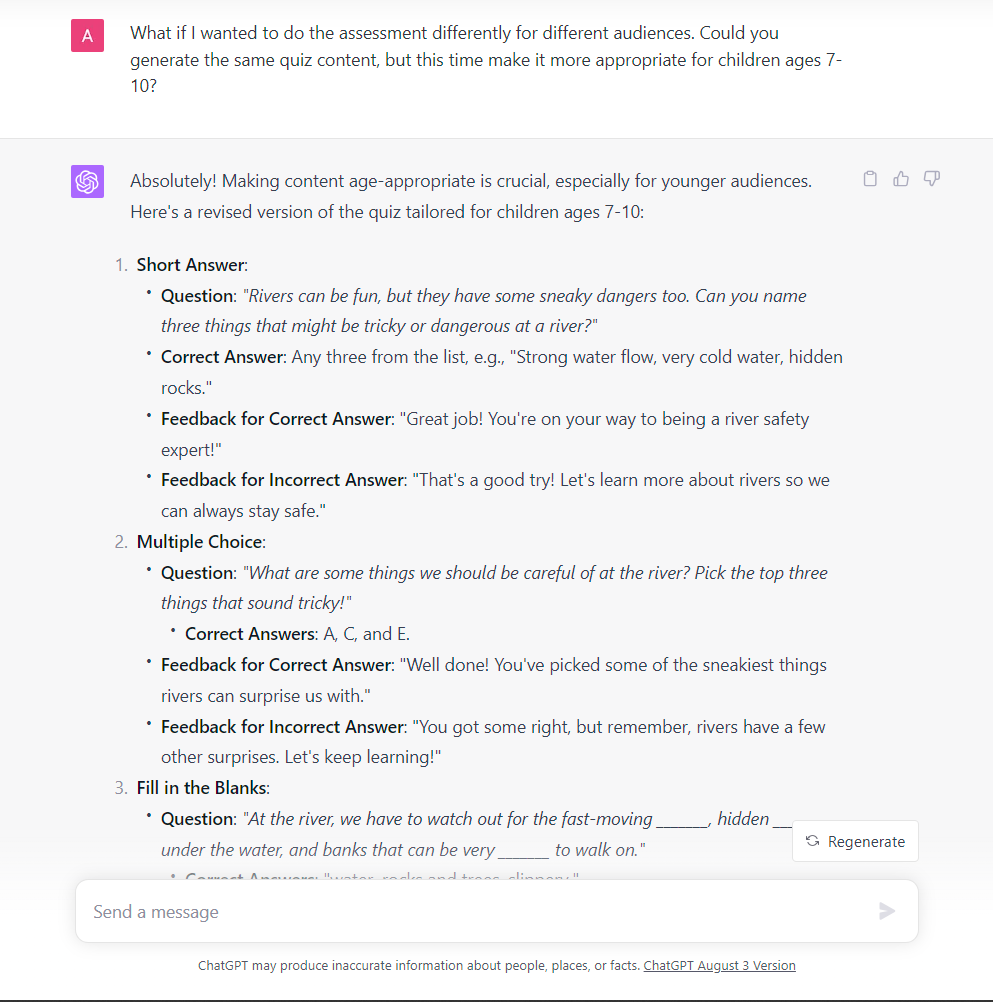
Task: Give the response a thumbs down
Action: pos(931,179)
